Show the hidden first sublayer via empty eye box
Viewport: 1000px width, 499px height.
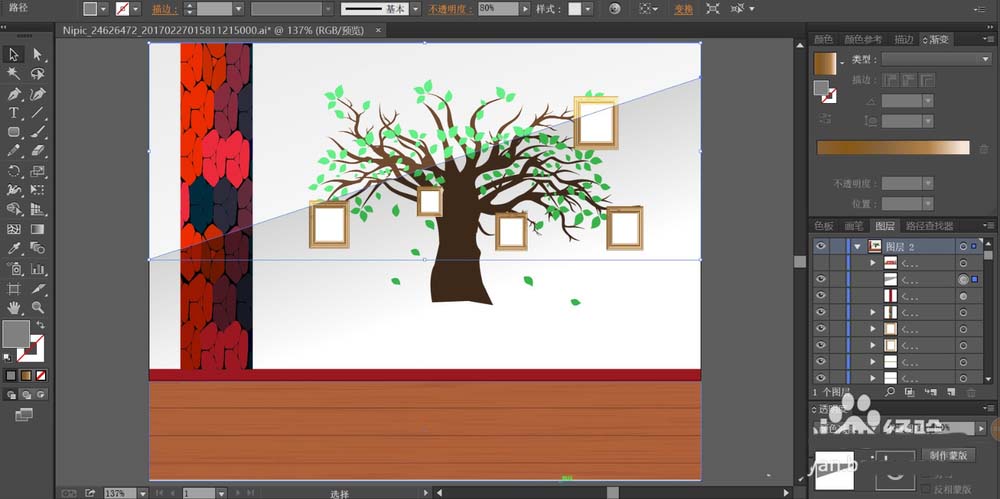click(x=821, y=262)
